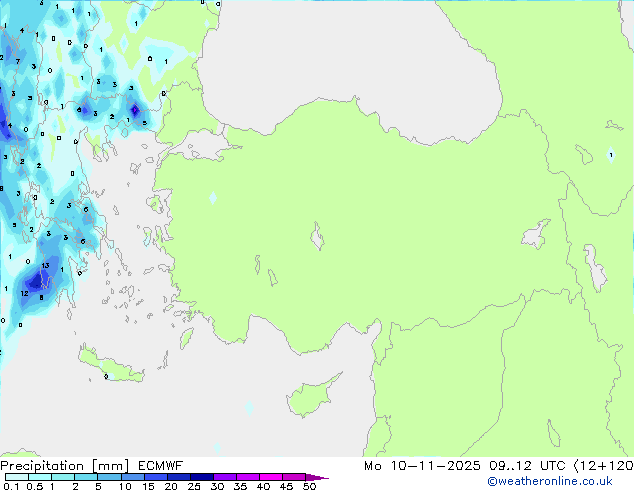Click the "09..12 UTC" time text
Image resolution: width=634 pixels, height=490 pixels.
(527, 466)
